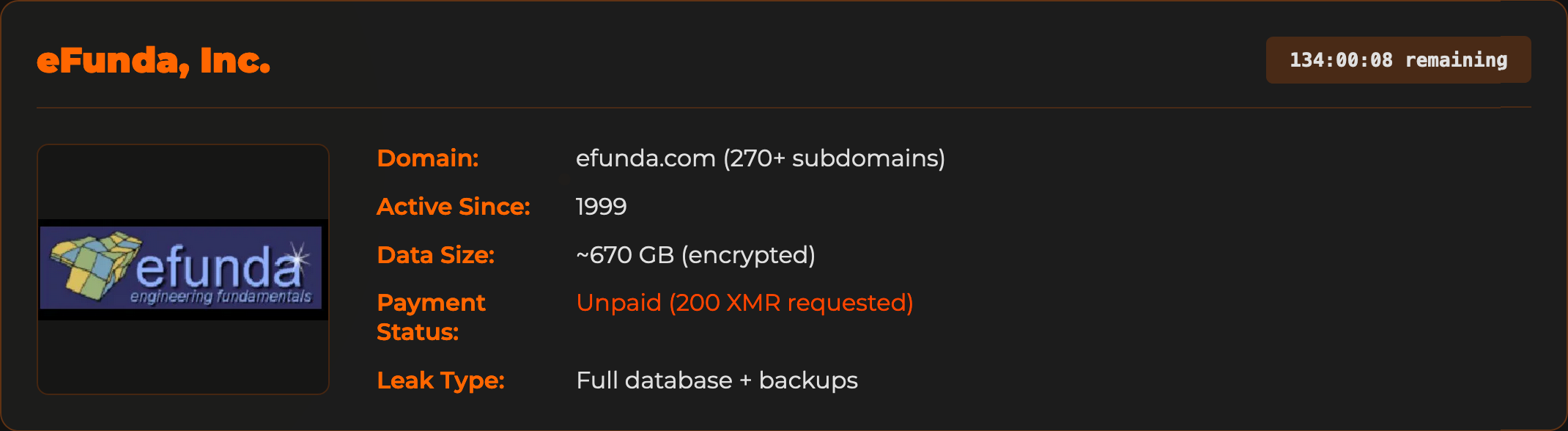Viewport: 1568px width, 431px height.
Task: Click the eFunda, Inc. card title
Action: pyautogui.click(x=153, y=61)
